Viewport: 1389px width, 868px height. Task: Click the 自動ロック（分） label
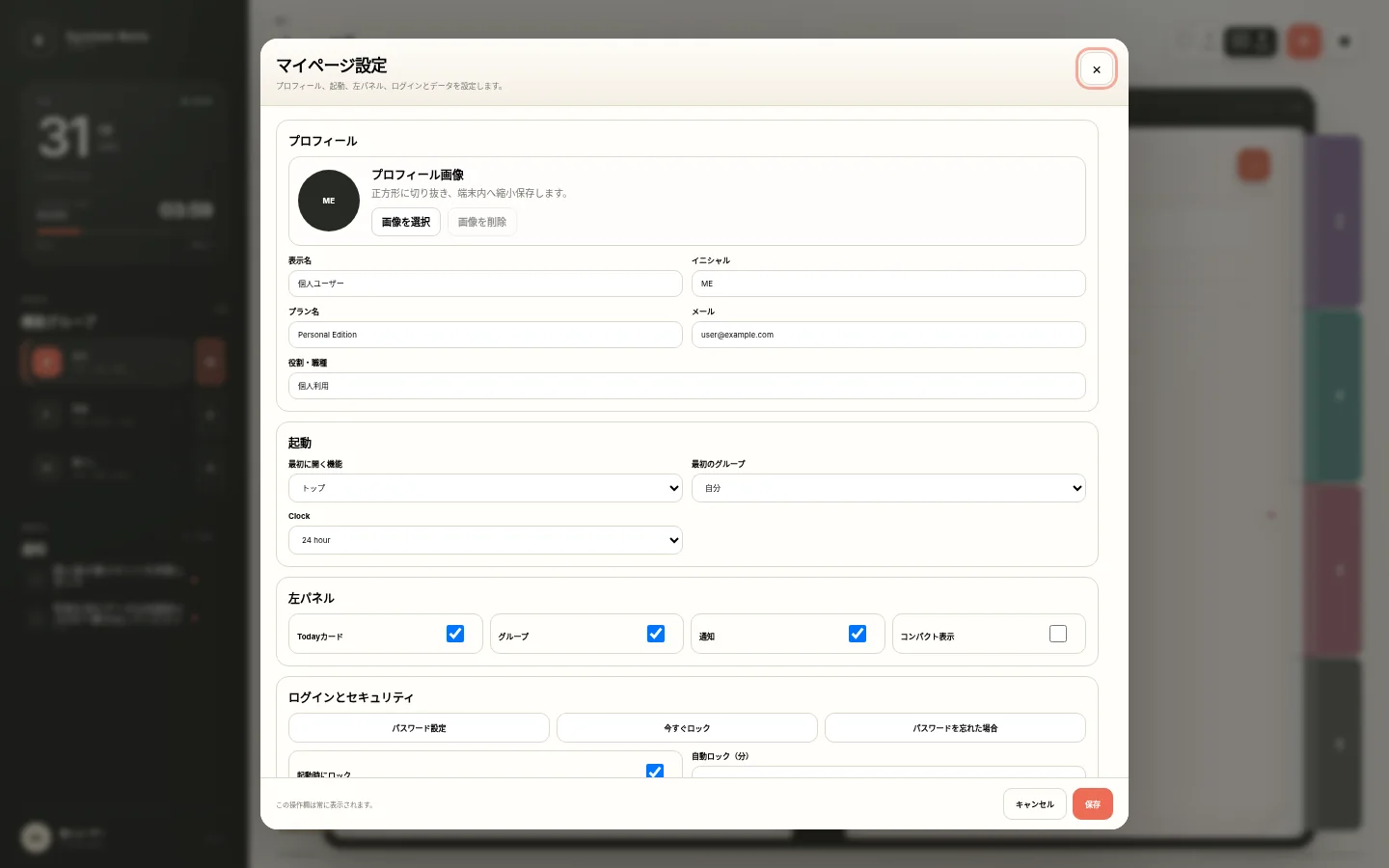coord(721,756)
